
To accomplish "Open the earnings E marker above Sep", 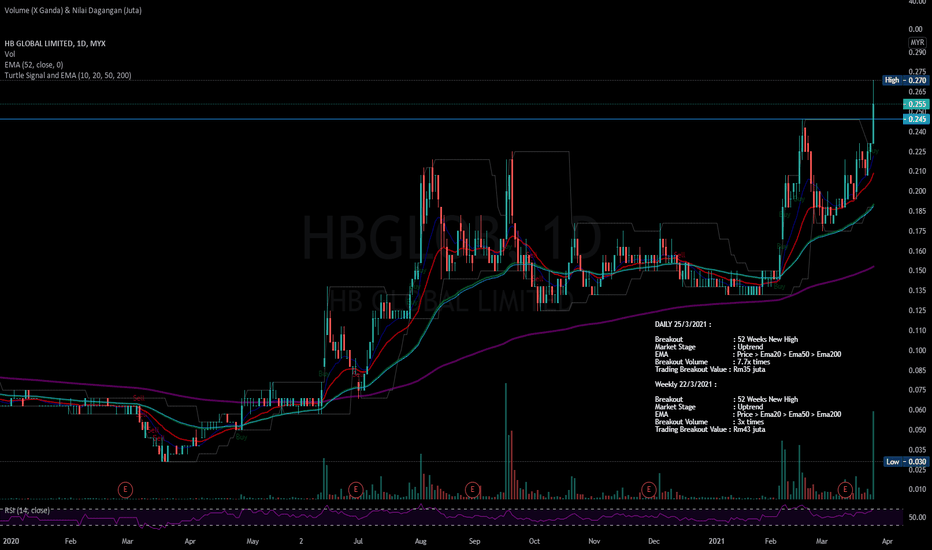I will click(472, 489).
